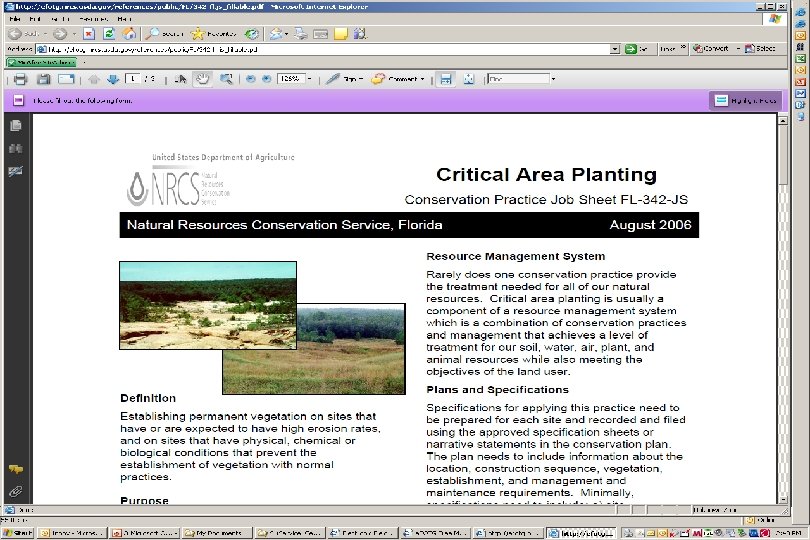810x540 pixels.
Task: Click the zoom in plus button
Action: [267, 79]
